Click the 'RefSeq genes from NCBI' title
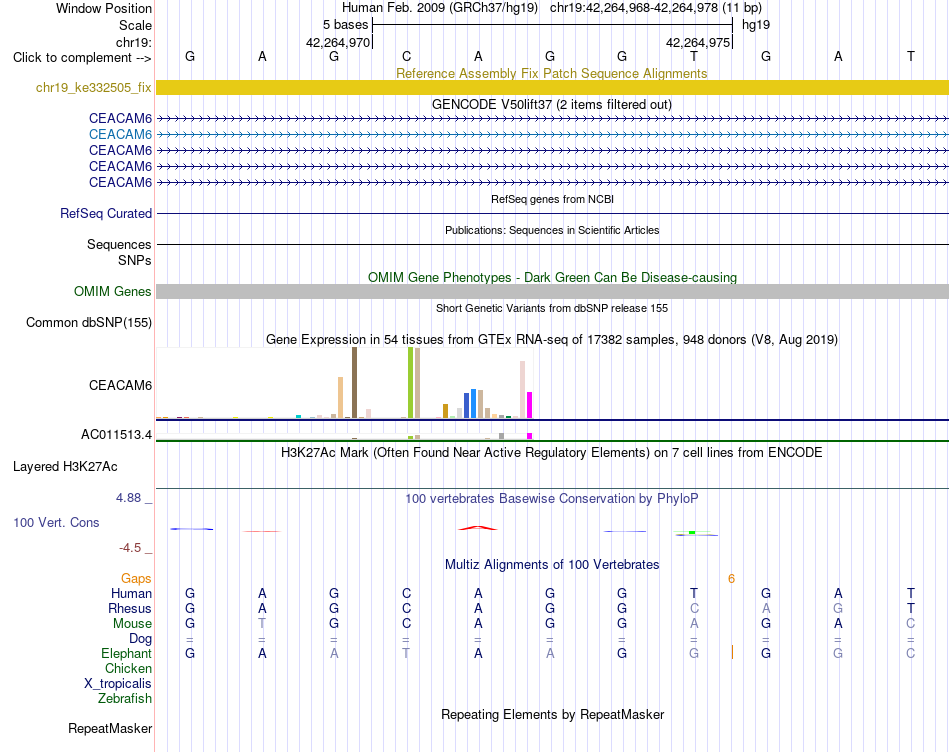The image size is (950, 752). 552,199
